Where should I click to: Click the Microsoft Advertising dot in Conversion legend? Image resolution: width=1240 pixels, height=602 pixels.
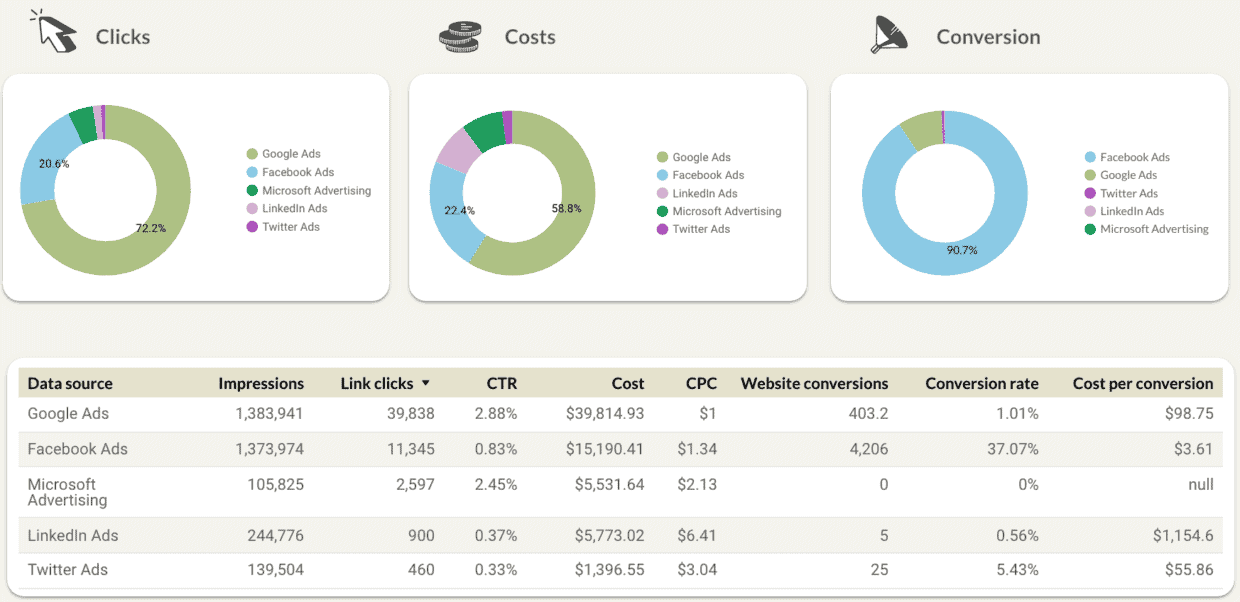tap(1089, 229)
